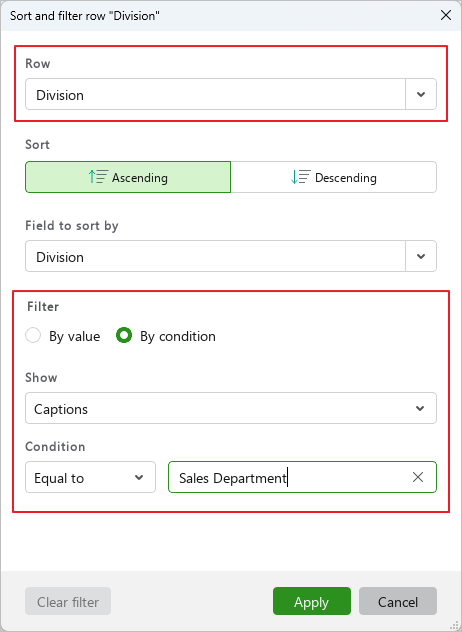Click the resize grip in dialog corner
Viewport: 462px width, 632px height.
click(x=456, y=626)
